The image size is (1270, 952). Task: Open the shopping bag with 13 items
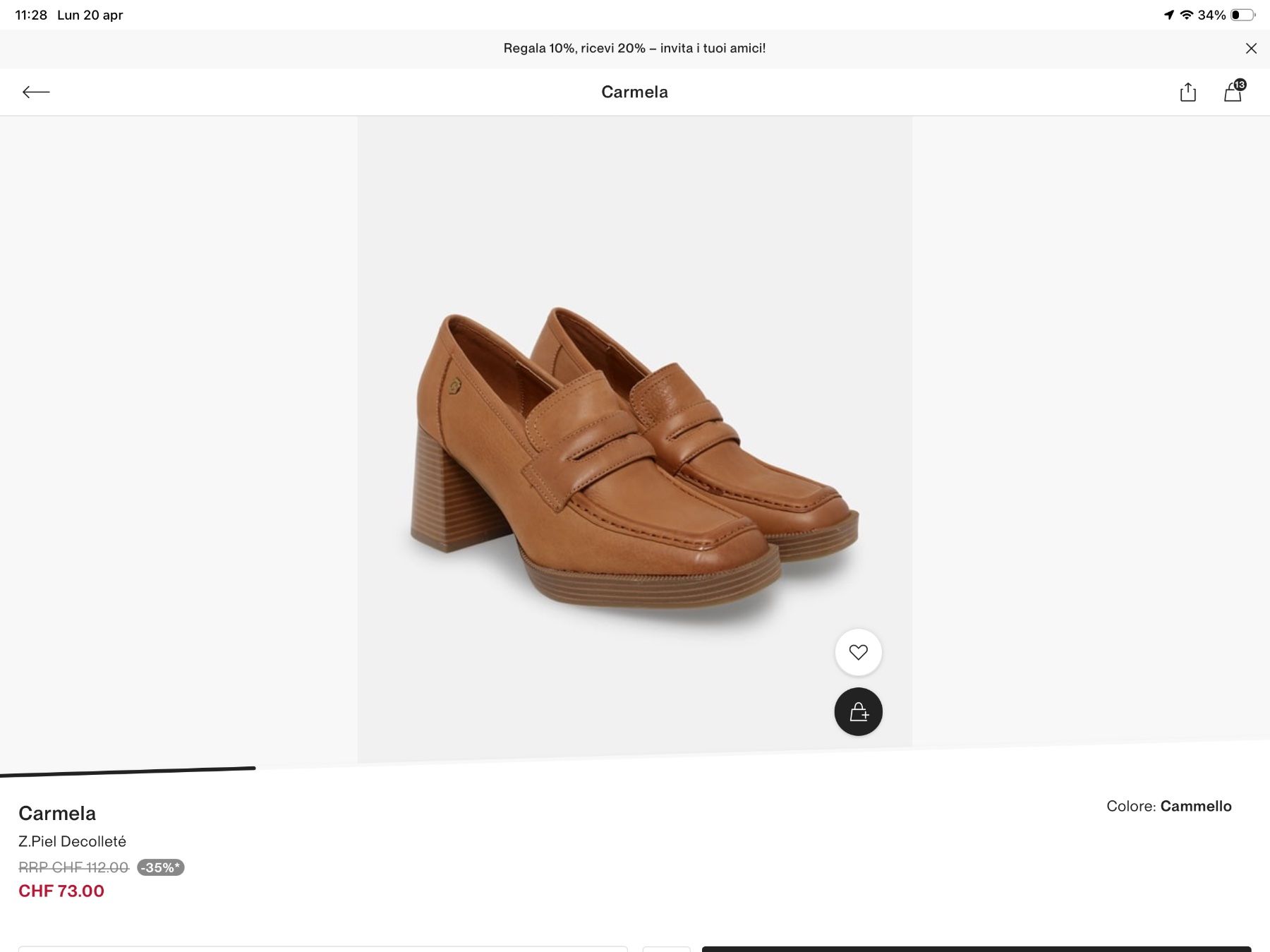1233,92
